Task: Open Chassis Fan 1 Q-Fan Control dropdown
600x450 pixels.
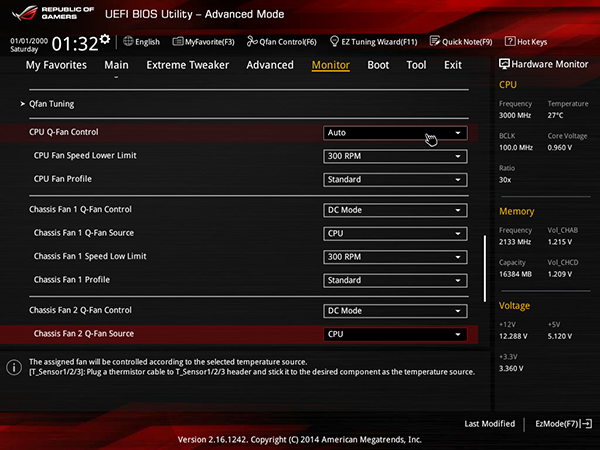Action: (x=395, y=210)
